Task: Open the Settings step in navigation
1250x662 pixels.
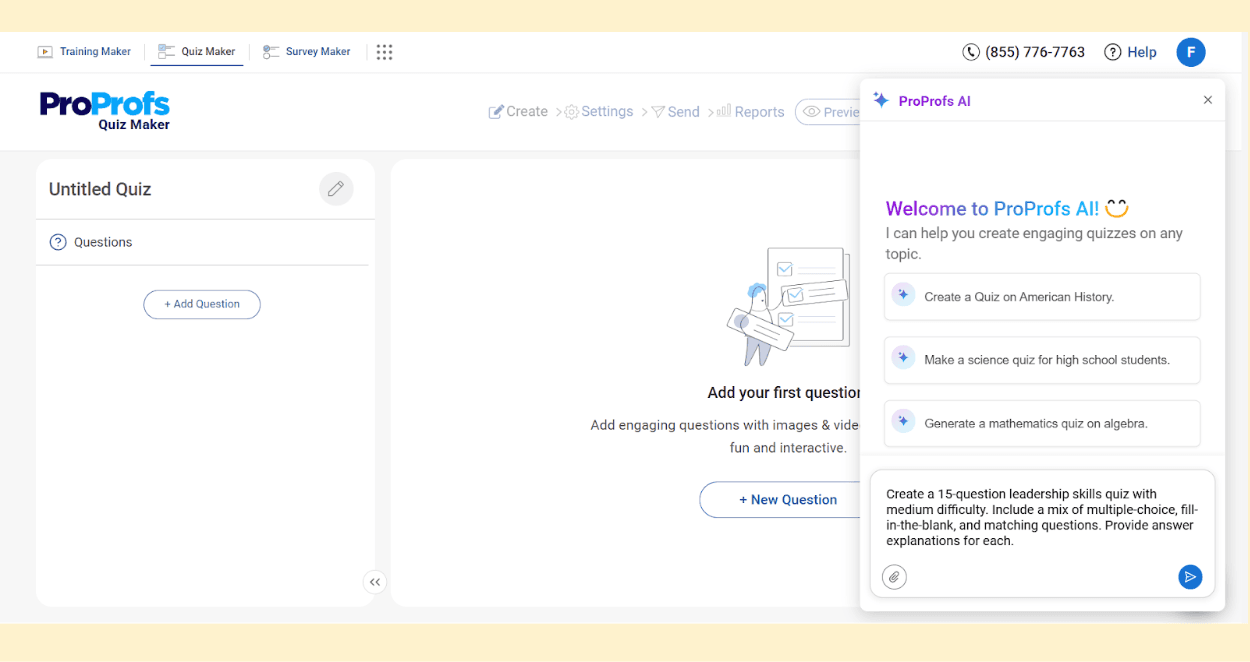Action: 599,112
